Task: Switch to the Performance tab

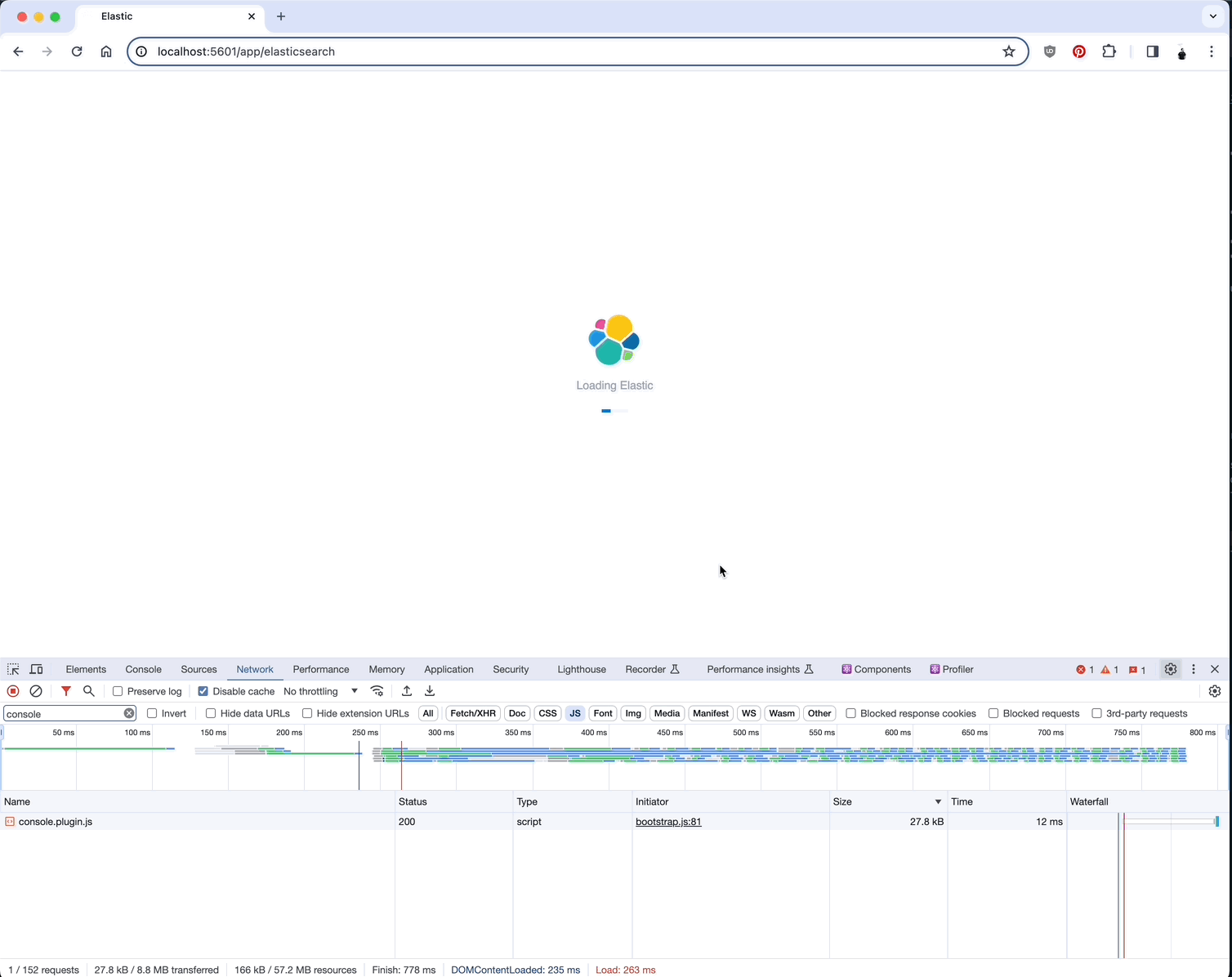Action: click(x=321, y=669)
